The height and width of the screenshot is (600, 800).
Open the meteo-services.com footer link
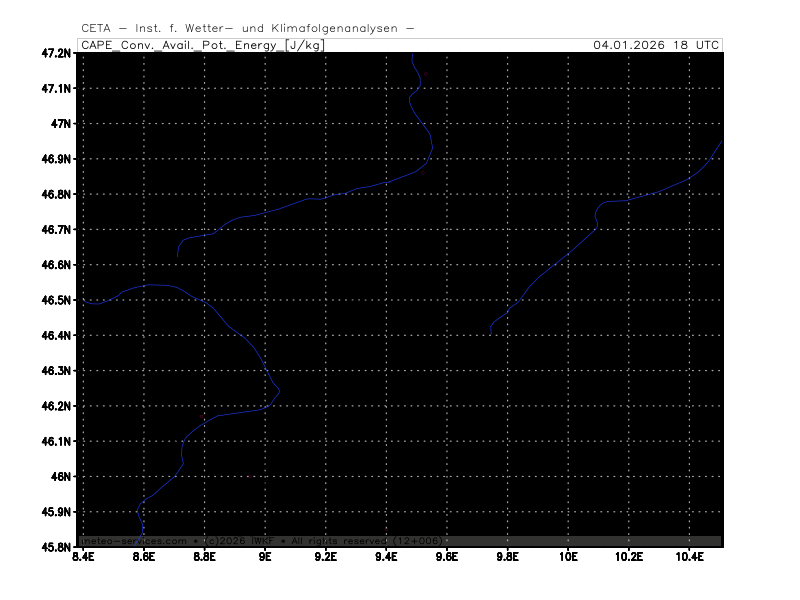coord(134,541)
